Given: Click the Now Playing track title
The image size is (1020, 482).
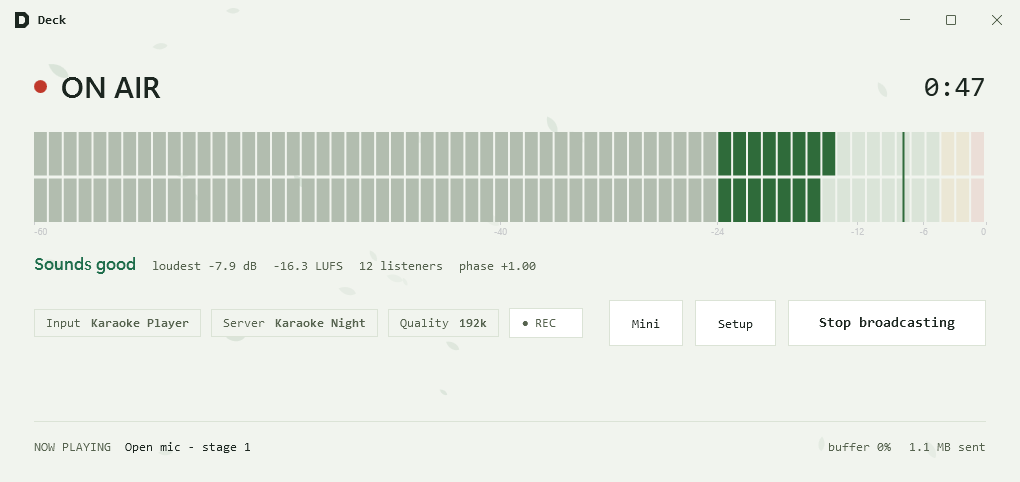Looking at the screenshot, I should (187, 447).
